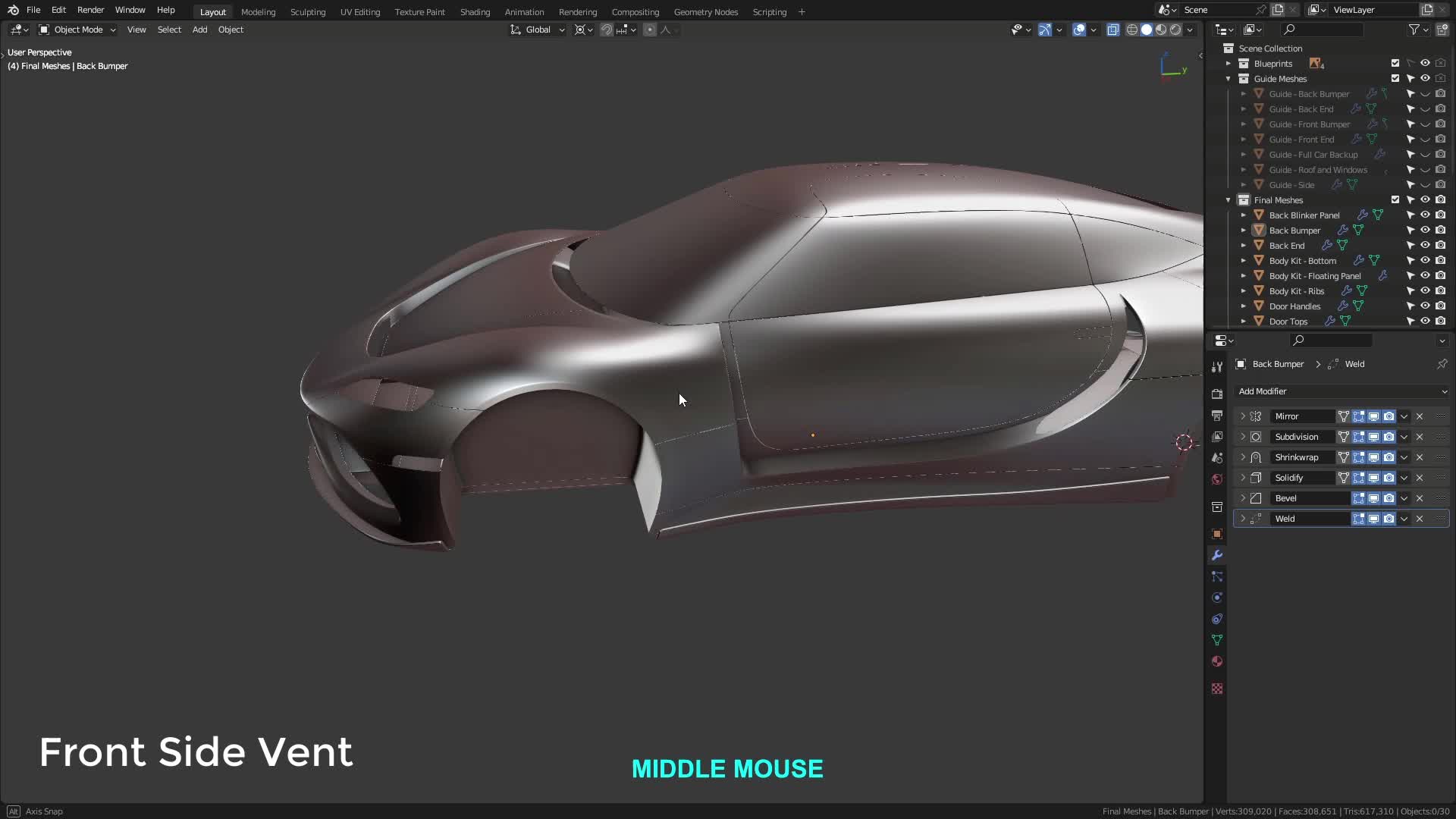Image resolution: width=1456 pixels, height=819 pixels.
Task: Hide Door Handles with eye icon
Action: (1425, 306)
